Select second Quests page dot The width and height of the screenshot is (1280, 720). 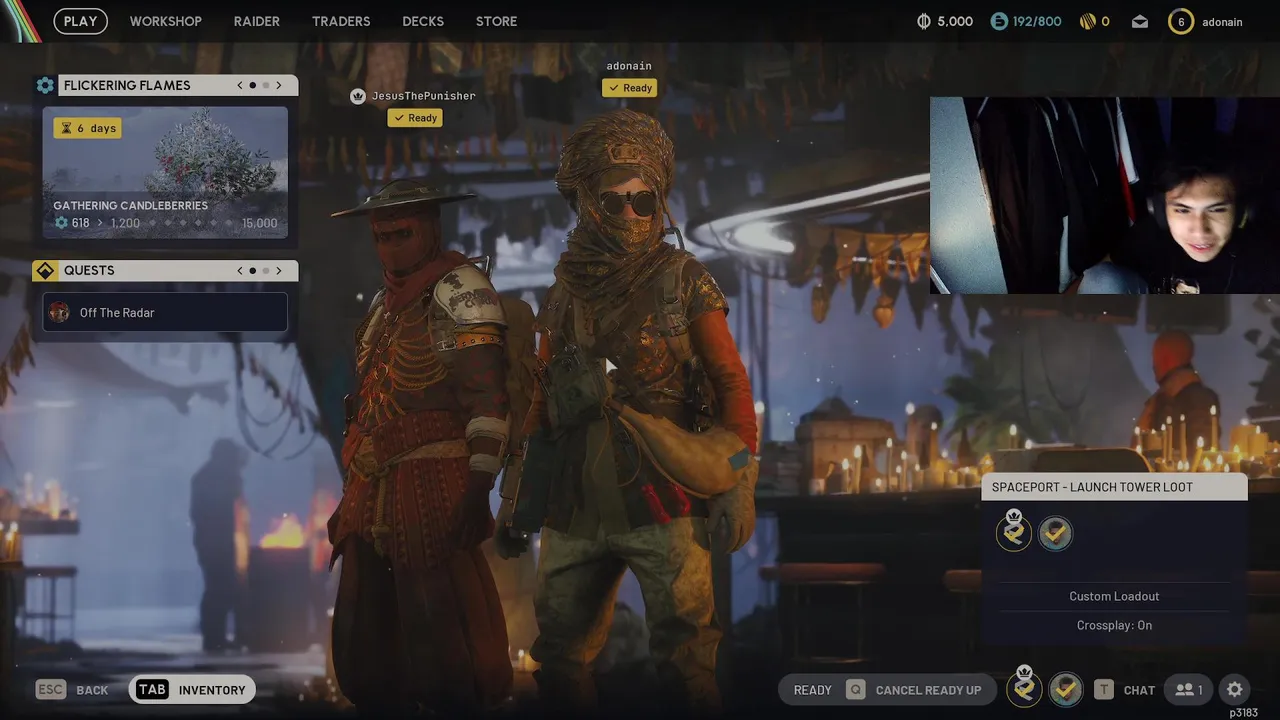(x=266, y=271)
